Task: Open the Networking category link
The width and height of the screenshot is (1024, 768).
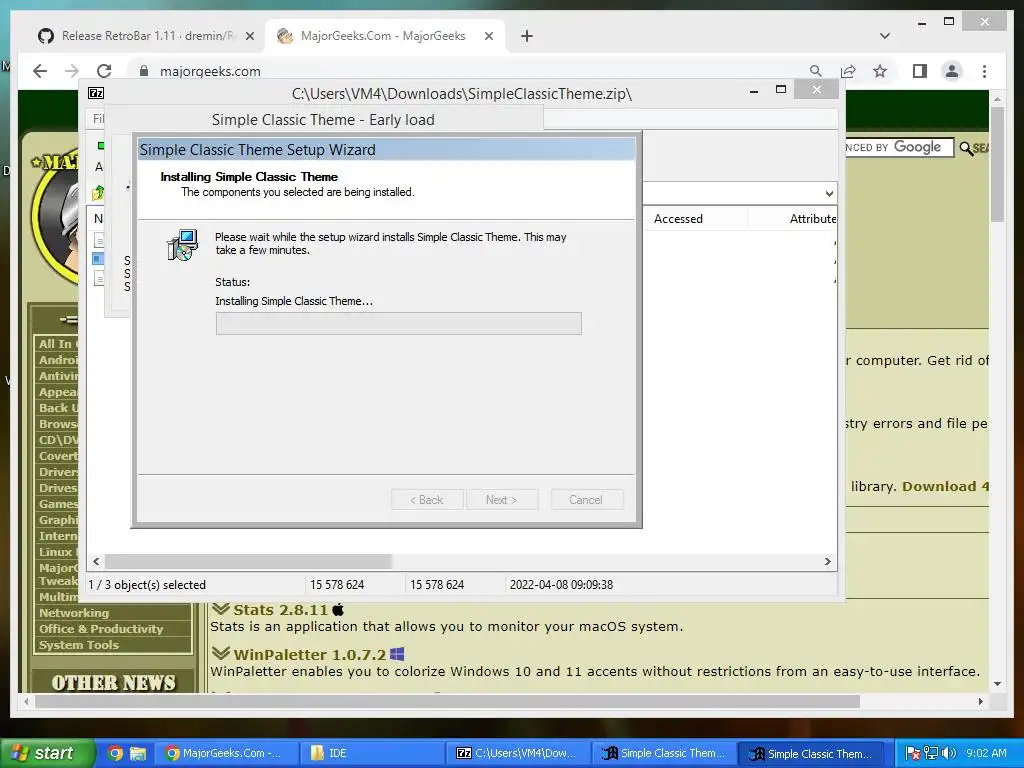Action: [x=74, y=613]
